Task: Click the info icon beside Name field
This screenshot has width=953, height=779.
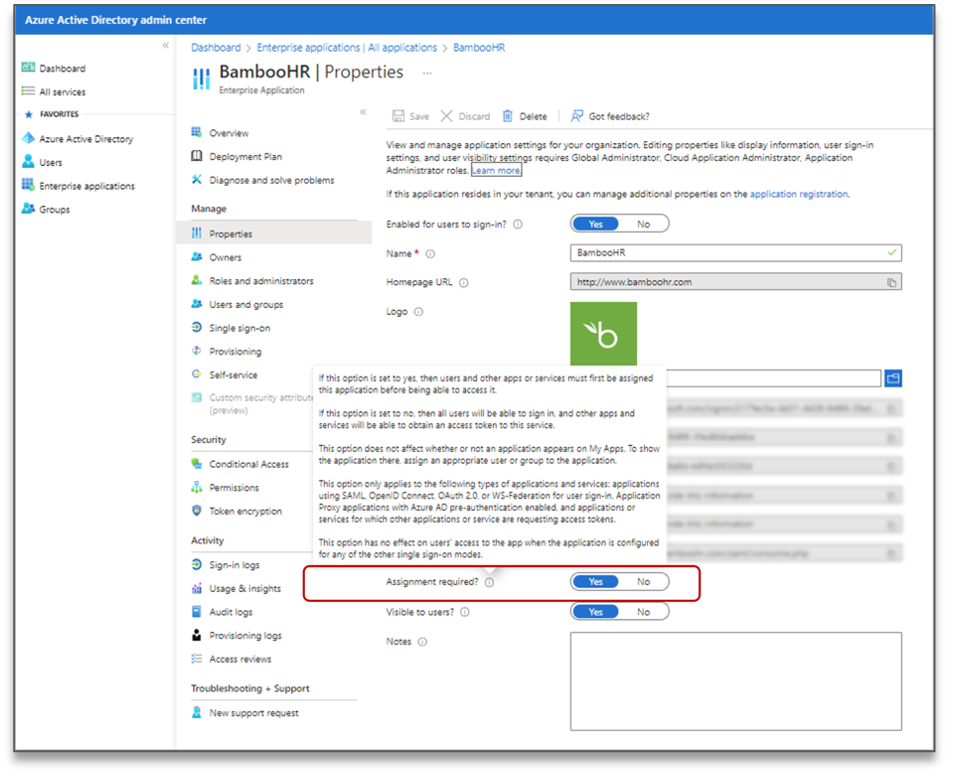Action: 430,254
